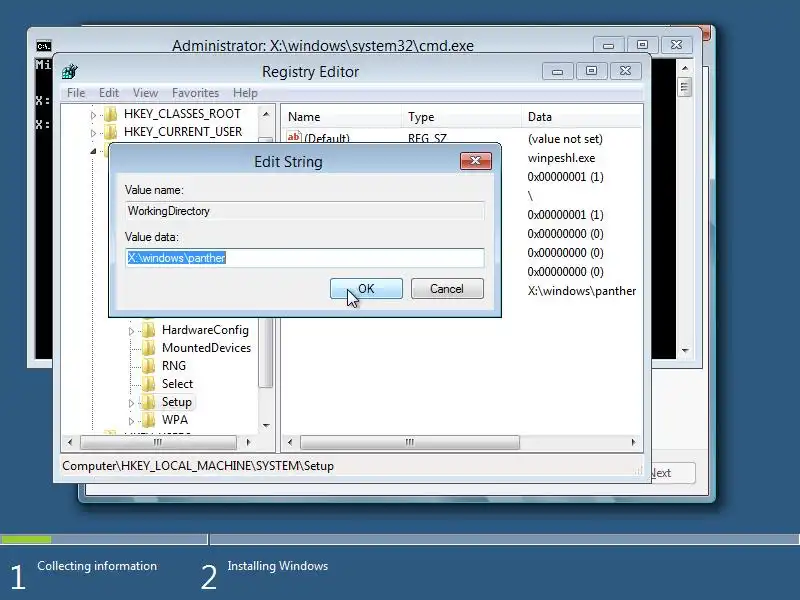This screenshot has width=800, height=600.
Task: Click the Data column header
Action: [582, 117]
